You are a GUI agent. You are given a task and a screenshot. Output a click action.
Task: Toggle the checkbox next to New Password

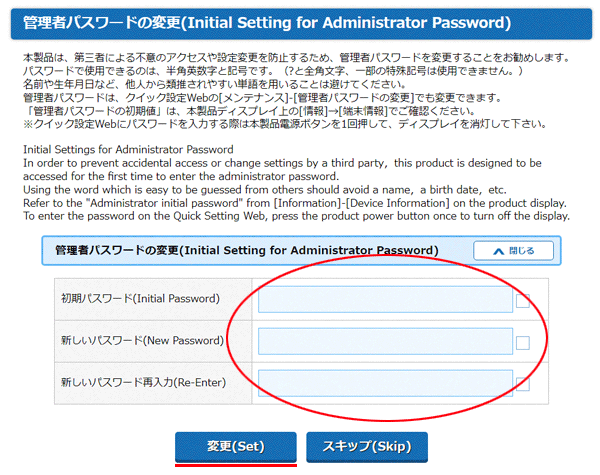click(x=523, y=343)
